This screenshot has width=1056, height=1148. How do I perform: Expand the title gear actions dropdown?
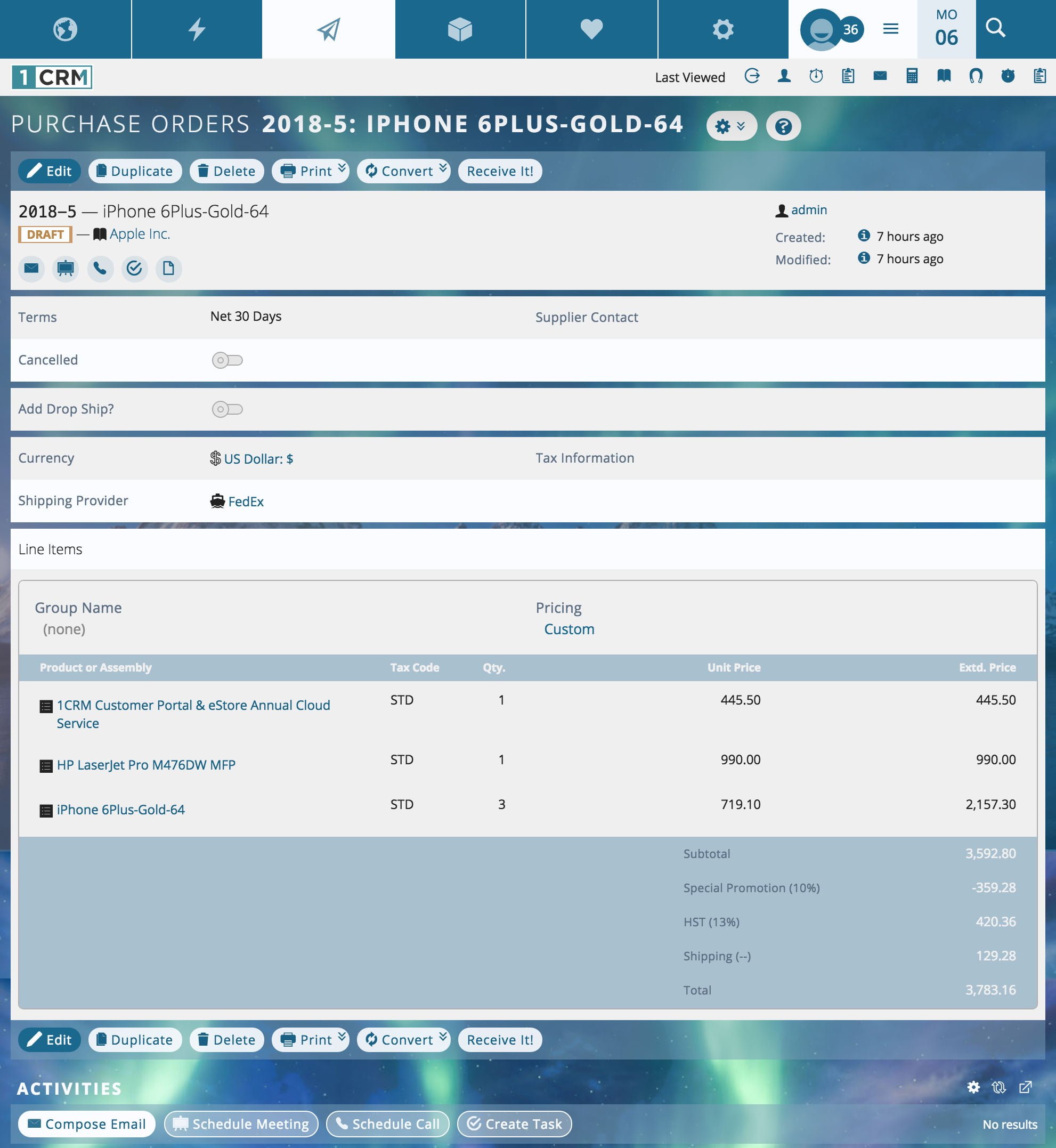pyautogui.click(x=732, y=126)
